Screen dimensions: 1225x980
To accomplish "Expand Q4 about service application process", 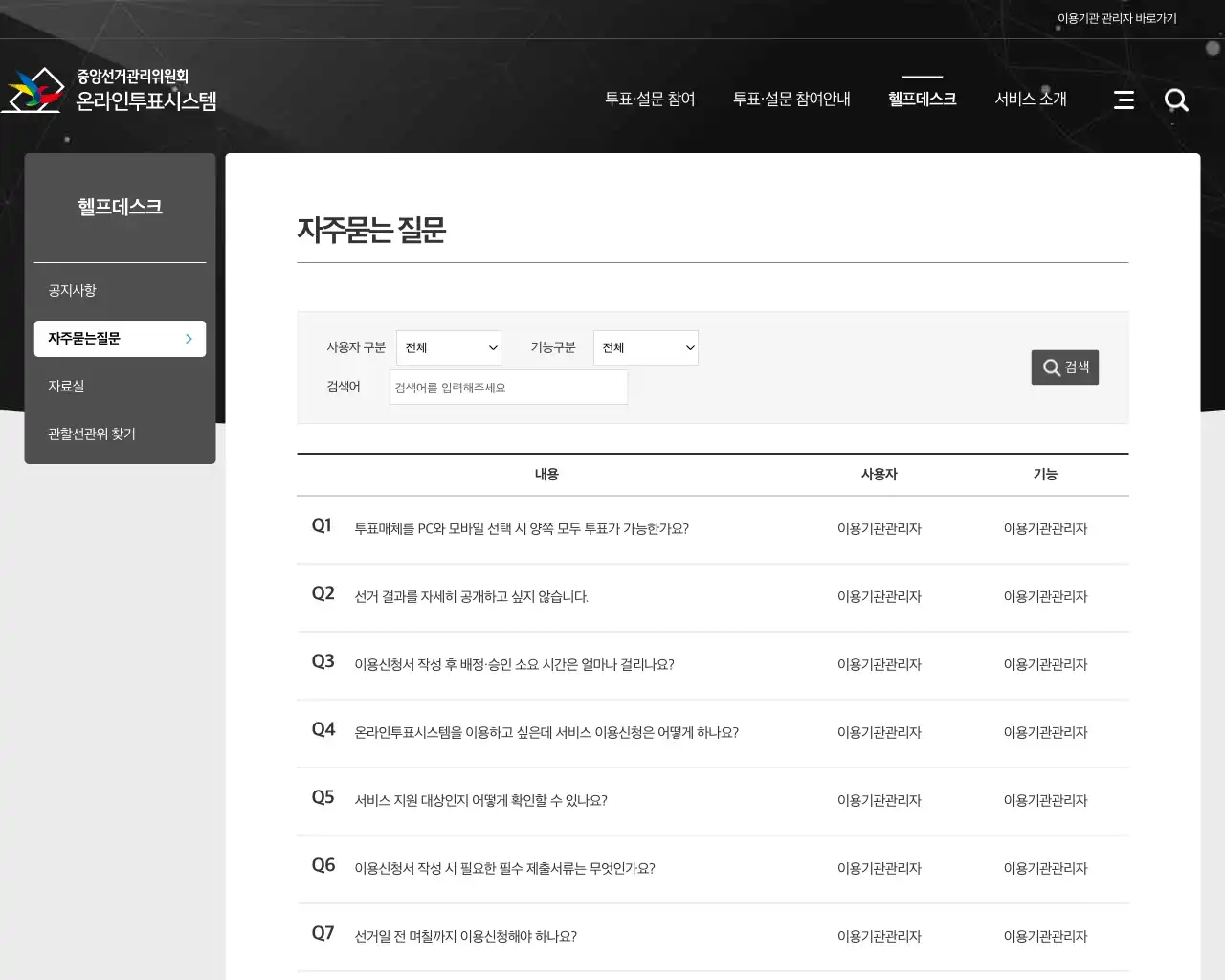I will point(546,732).
